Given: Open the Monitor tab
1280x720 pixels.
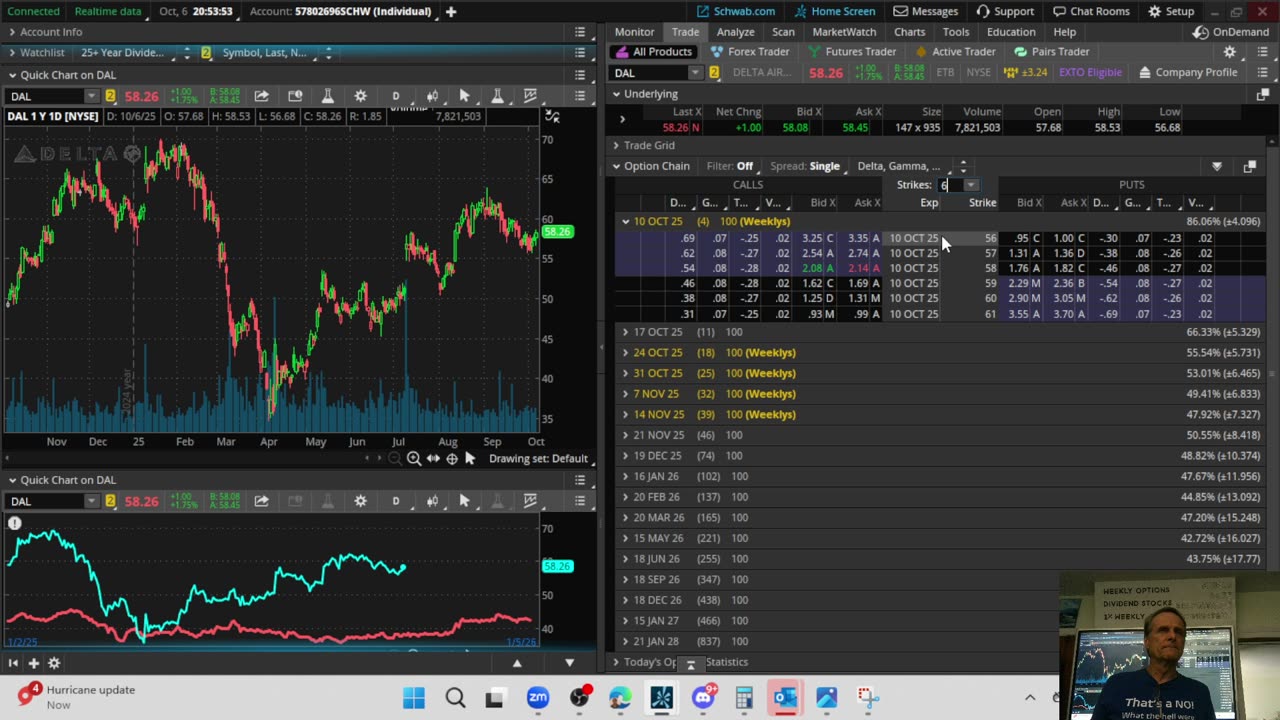Looking at the screenshot, I should (x=634, y=32).
